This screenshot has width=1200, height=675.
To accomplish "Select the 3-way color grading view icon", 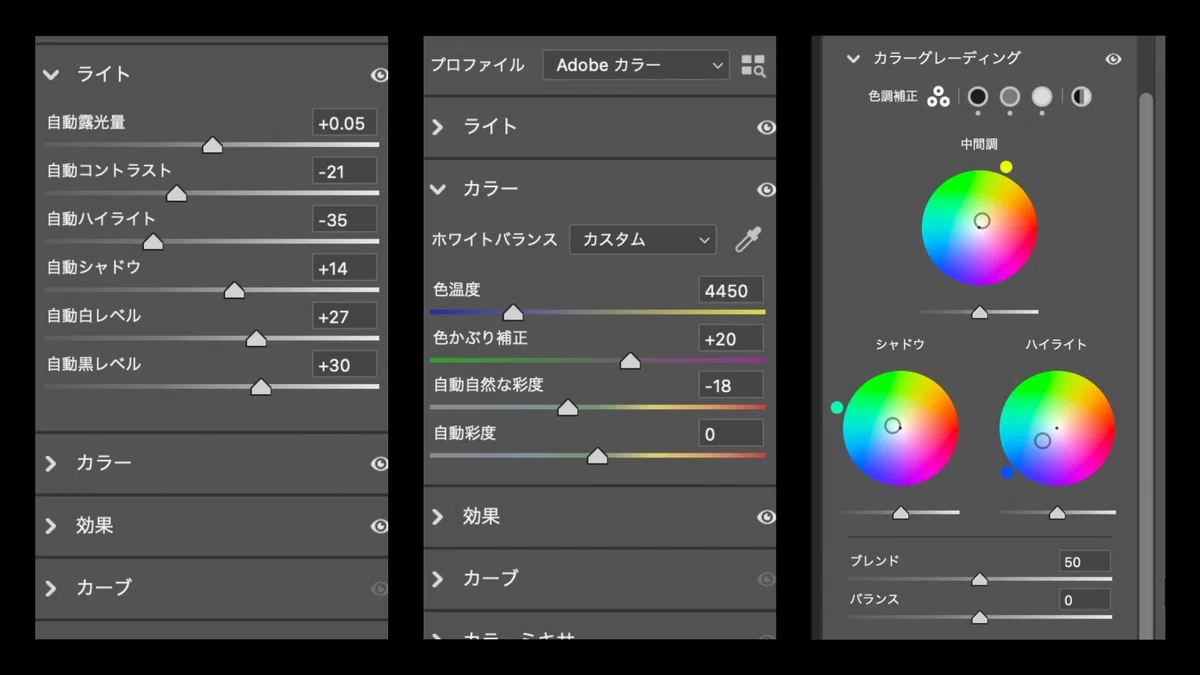I will click(x=938, y=97).
